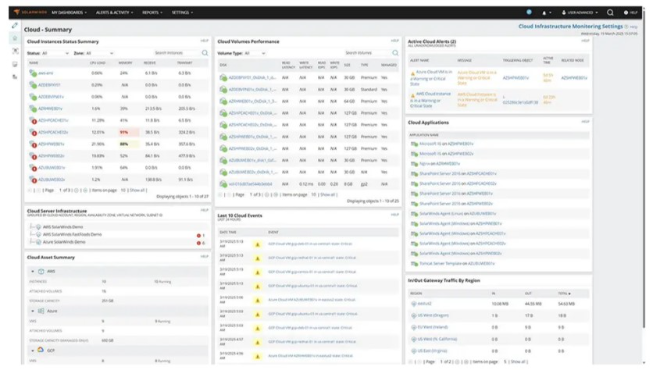
Task: Click the home icon in left sidebar
Action: (x=15, y=38)
